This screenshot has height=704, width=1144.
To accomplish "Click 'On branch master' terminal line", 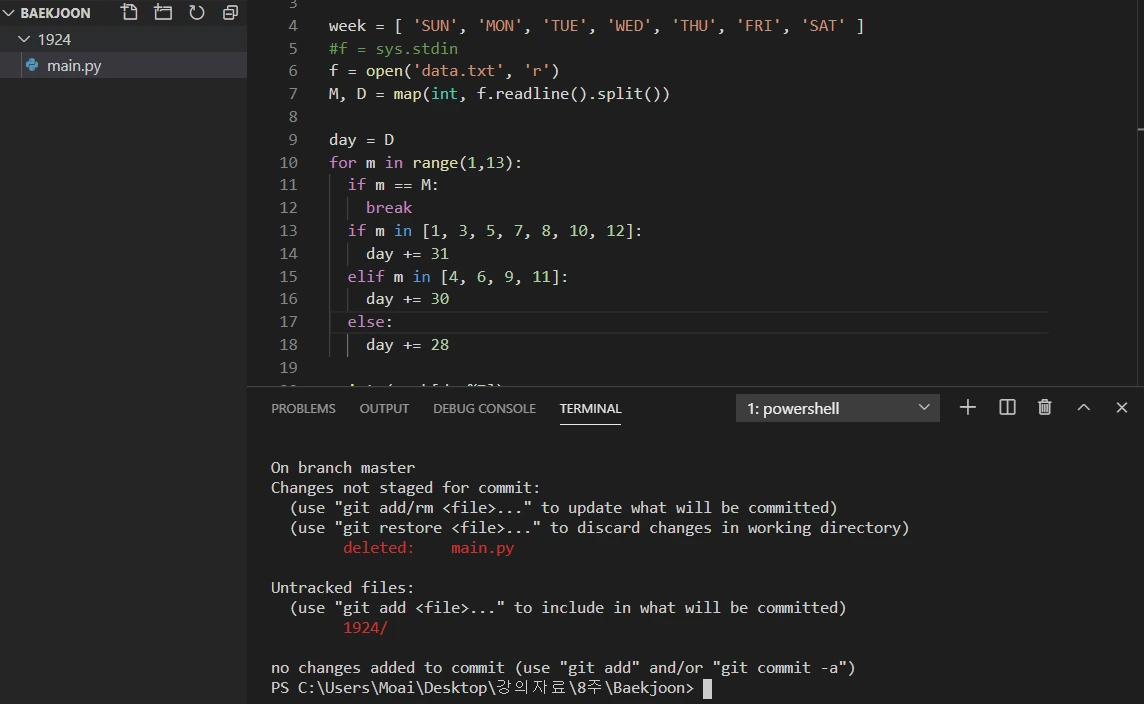I will pyautogui.click(x=343, y=468).
